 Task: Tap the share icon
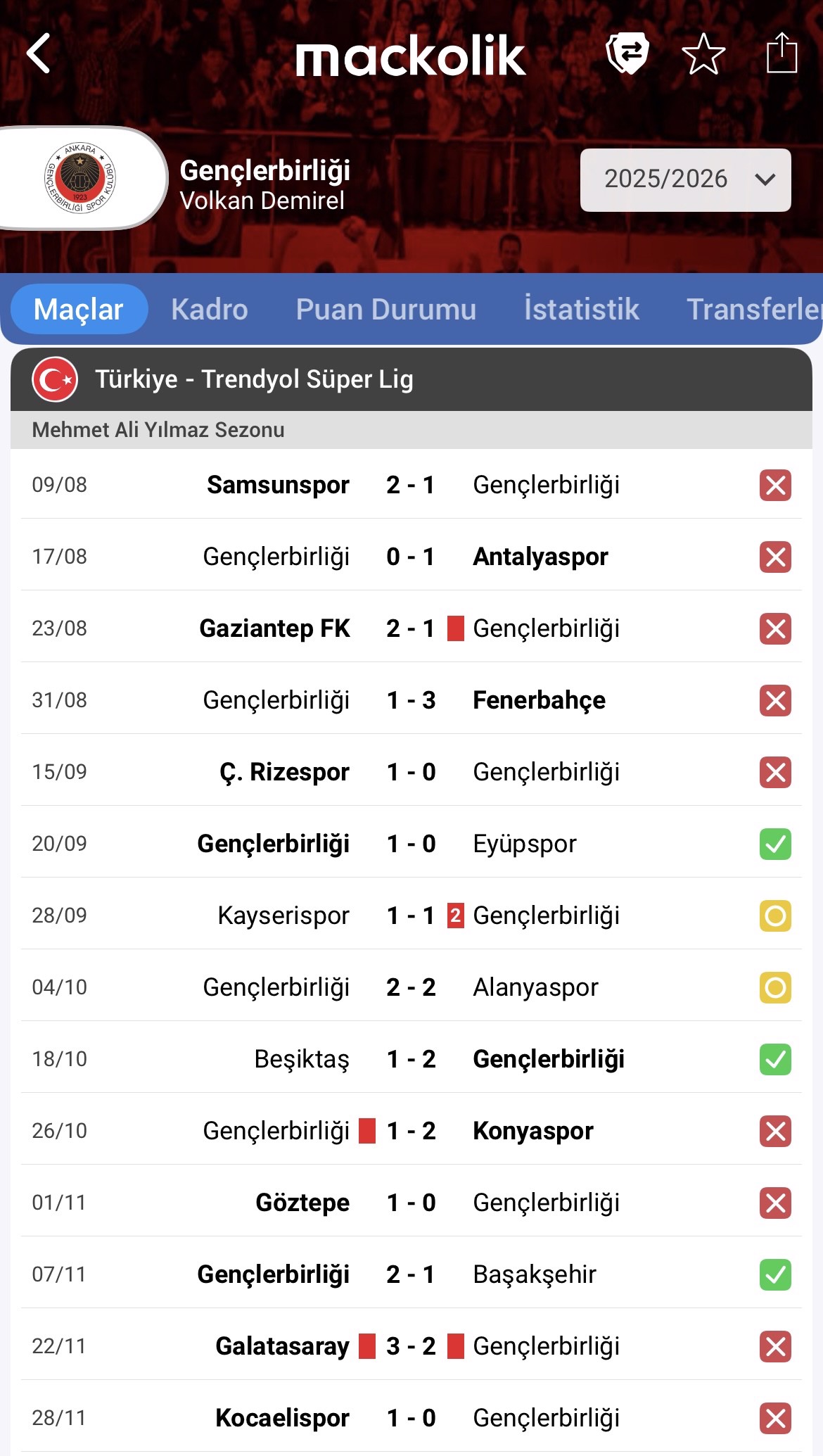(x=781, y=53)
